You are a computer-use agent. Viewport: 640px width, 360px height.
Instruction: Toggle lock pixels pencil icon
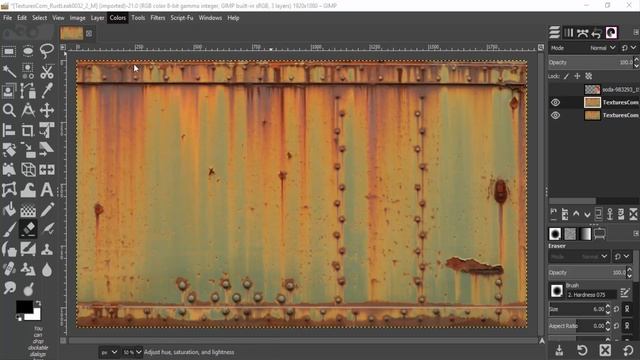[567, 76]
